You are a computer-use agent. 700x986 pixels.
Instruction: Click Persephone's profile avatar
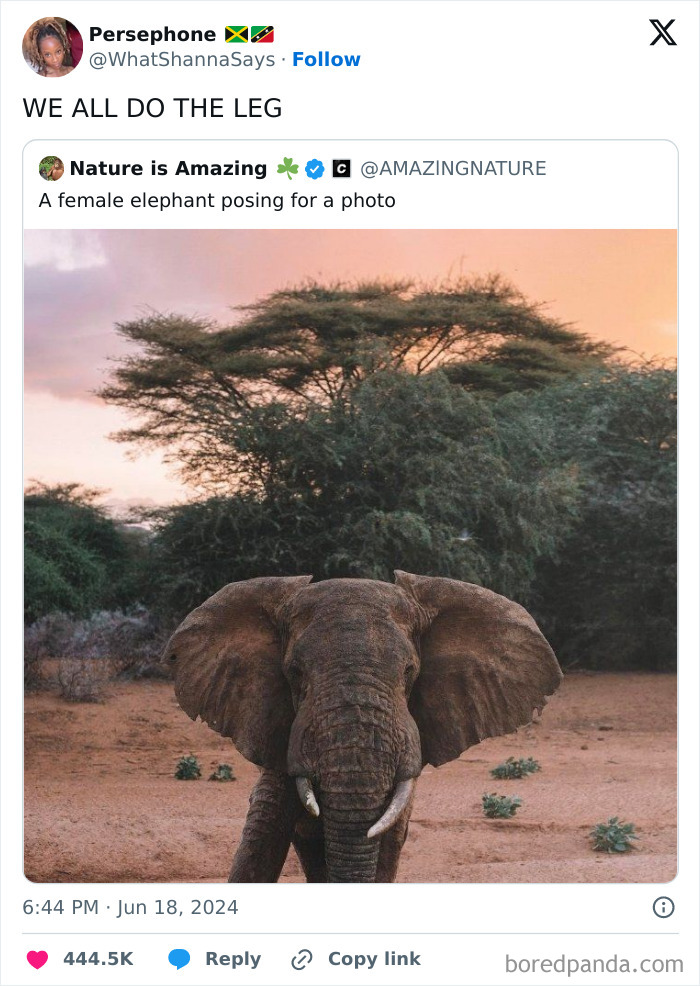tap(52, 47)
